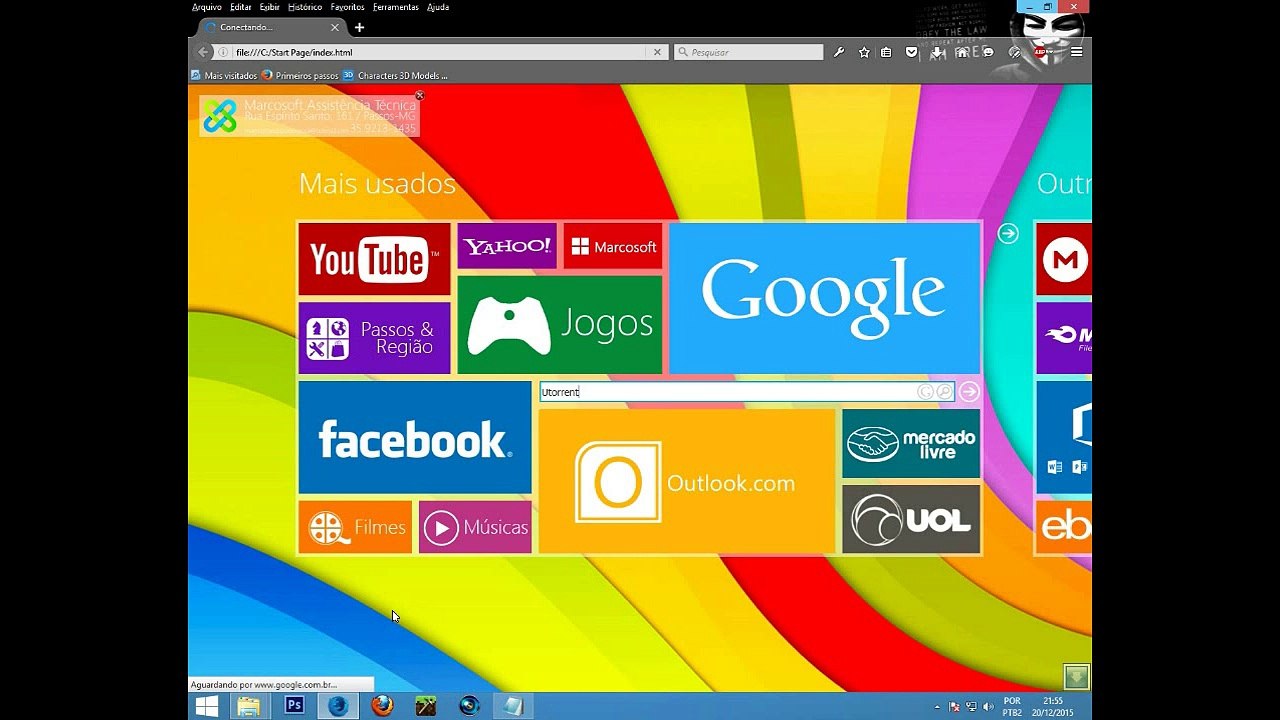Open File Explorer from taskbar

[x=248, y=706]
